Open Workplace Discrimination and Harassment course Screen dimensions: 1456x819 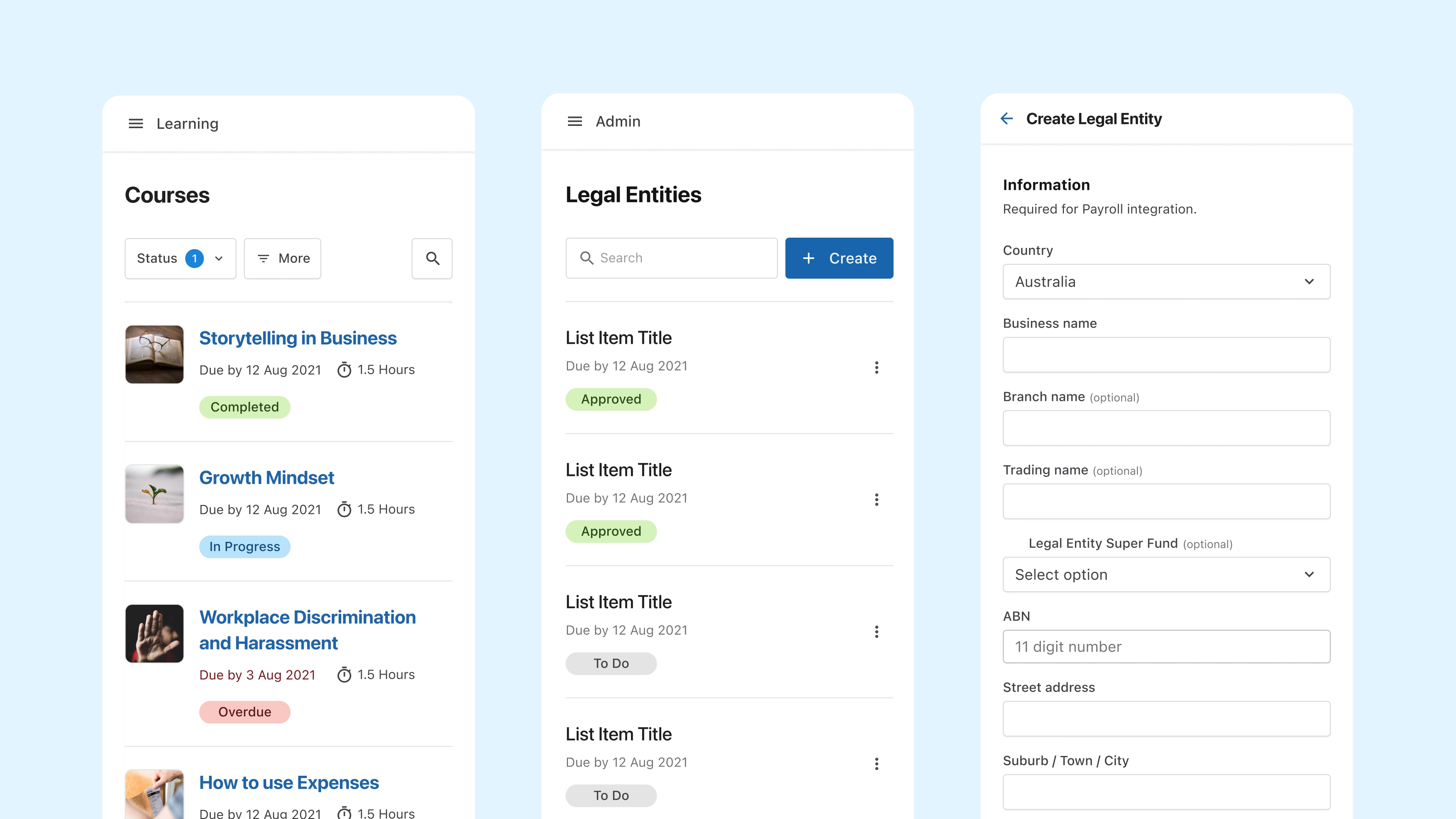308,630
